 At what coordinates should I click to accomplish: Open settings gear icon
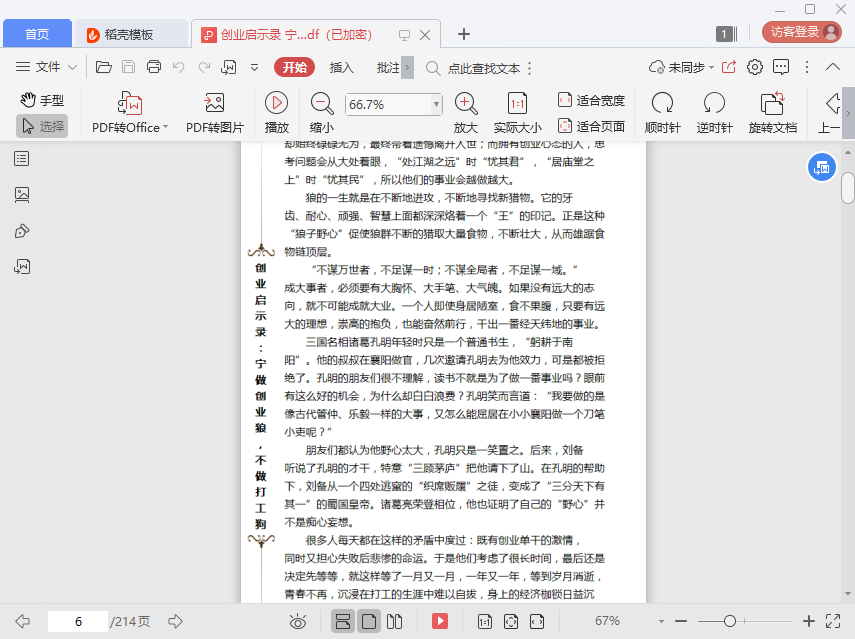click(x=755, y=67)
